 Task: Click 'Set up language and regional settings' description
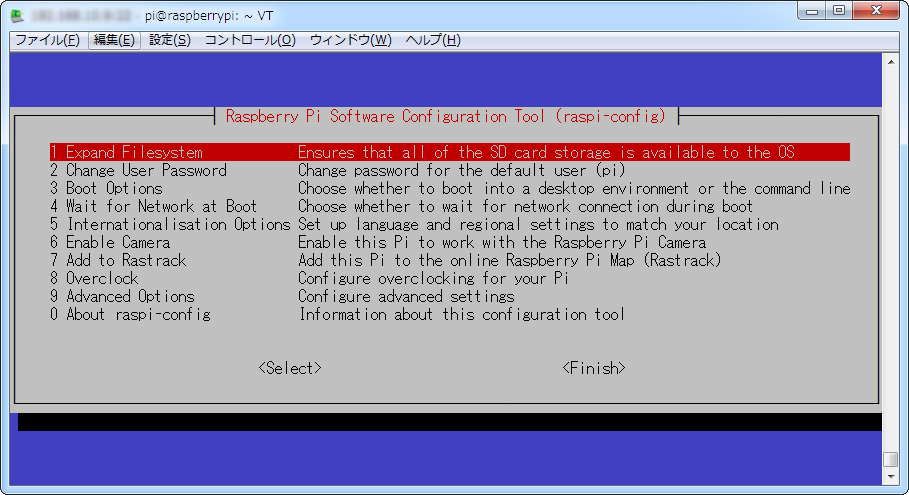[x=538, y=224]
